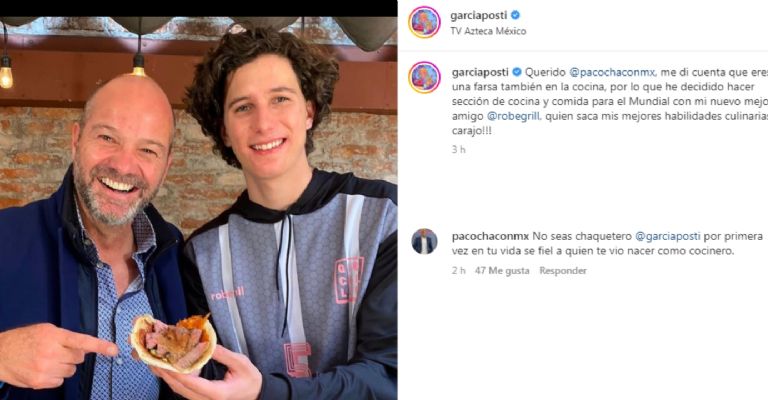Reply to comment using Responder
The width and height of the screenshot is (768, 400).
[x=563, y=271]
